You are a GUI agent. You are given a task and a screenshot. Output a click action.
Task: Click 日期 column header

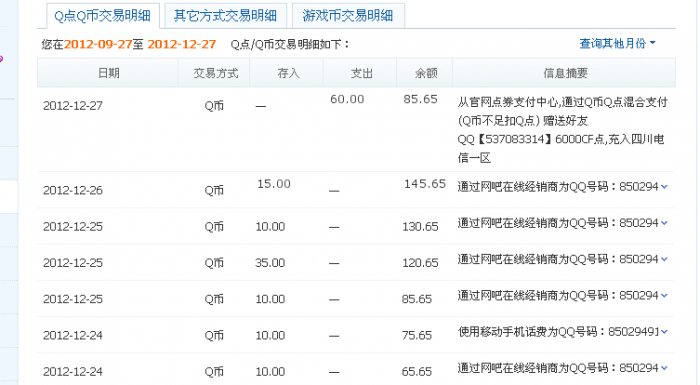(108, 73)
